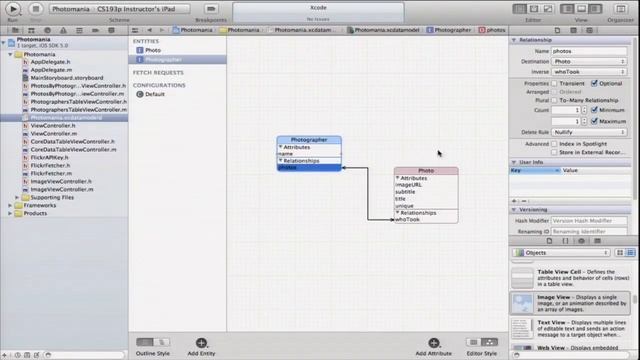This screenshot has height=360, width=640.
Task: Show the Quick Help inspector tab
Action: (573, 30)
